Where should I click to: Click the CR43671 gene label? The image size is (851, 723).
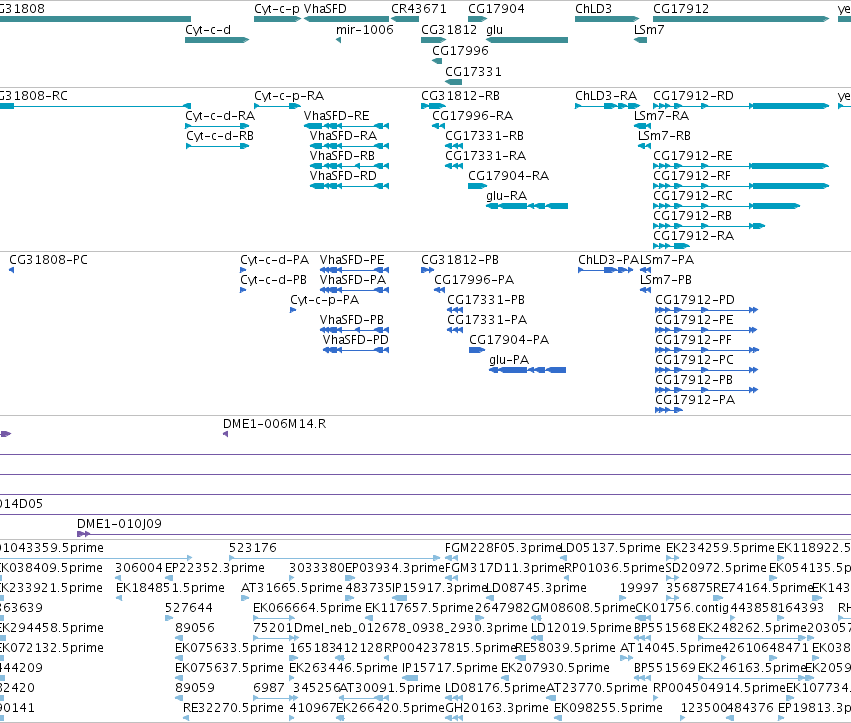419,9
